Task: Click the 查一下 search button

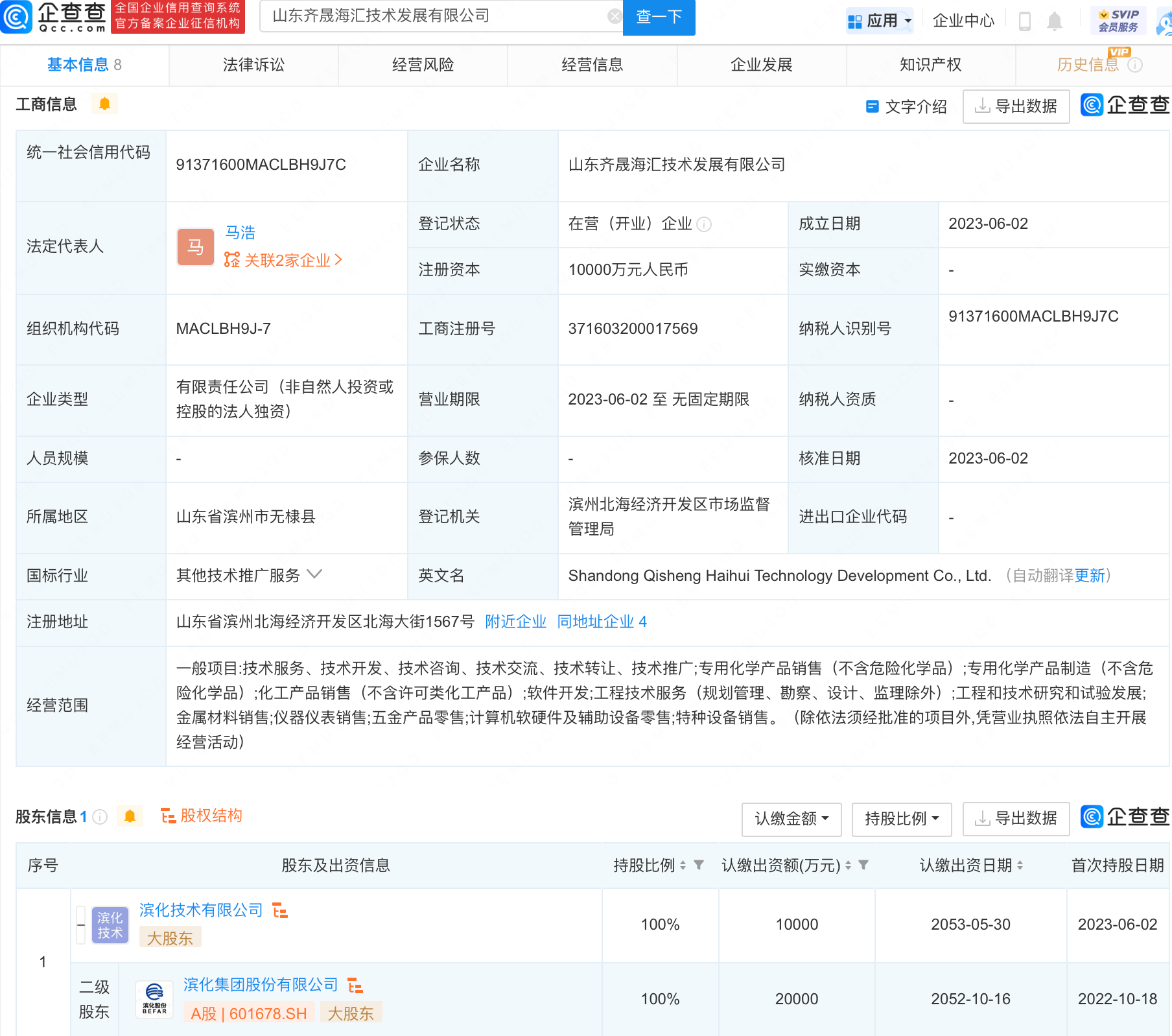Action: [659, 17]
